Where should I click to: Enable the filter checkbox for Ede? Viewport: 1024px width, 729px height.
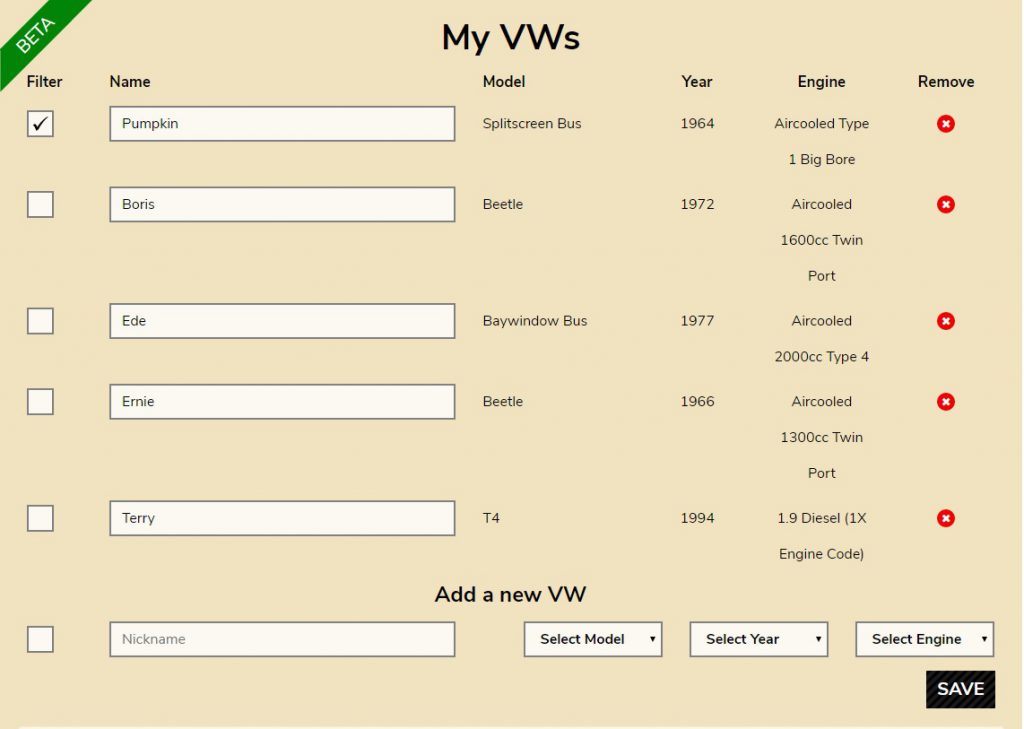[x=40, y=321]
